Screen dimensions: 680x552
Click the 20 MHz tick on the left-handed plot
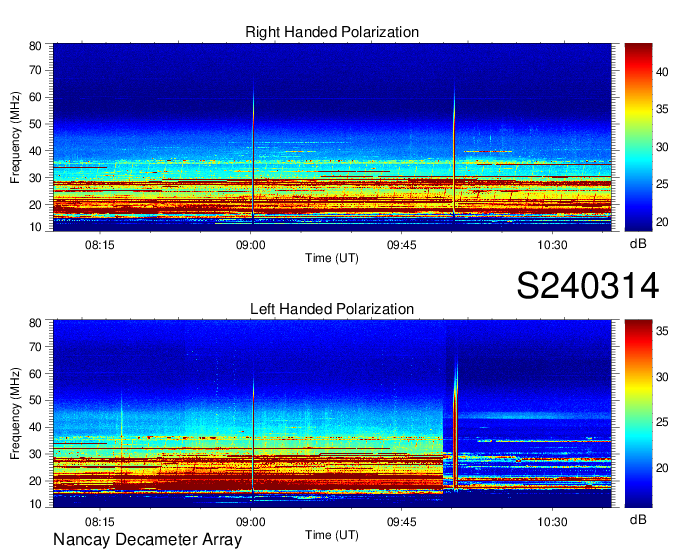point(36,481)
